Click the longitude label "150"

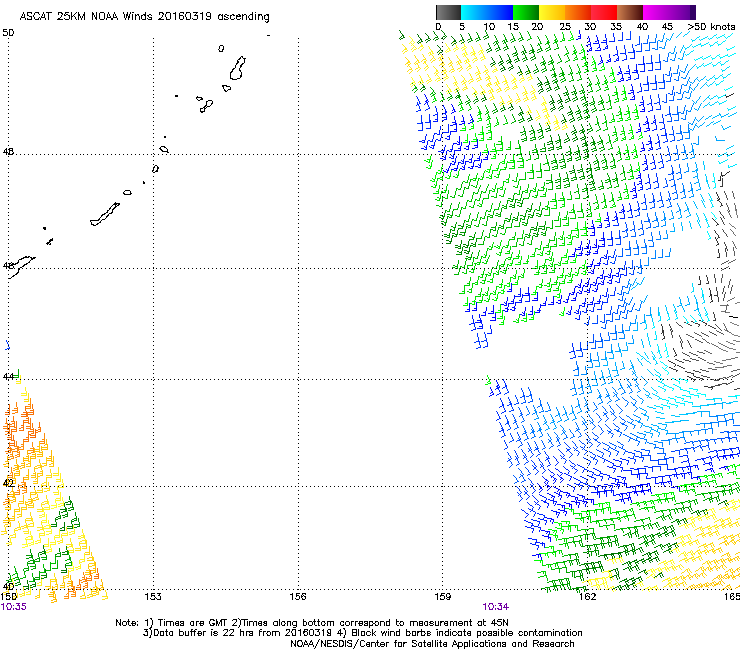coord(9,597)
